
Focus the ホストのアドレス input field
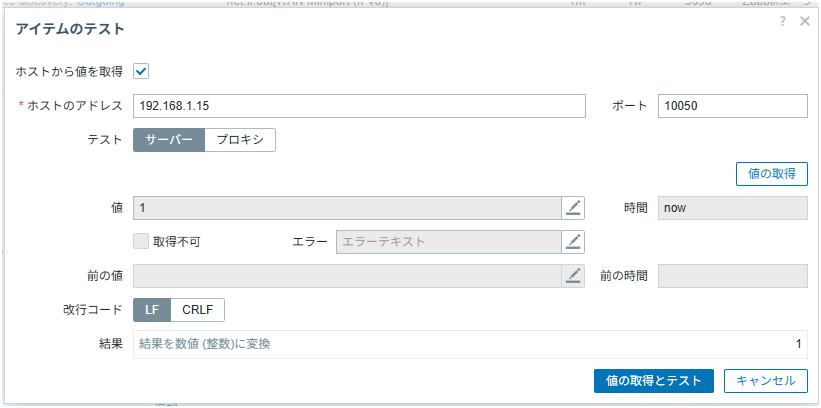pos(359,106)
